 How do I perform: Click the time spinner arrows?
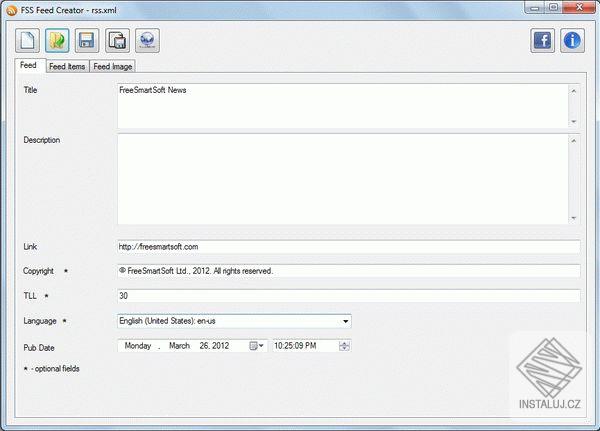tap(344, 346)
